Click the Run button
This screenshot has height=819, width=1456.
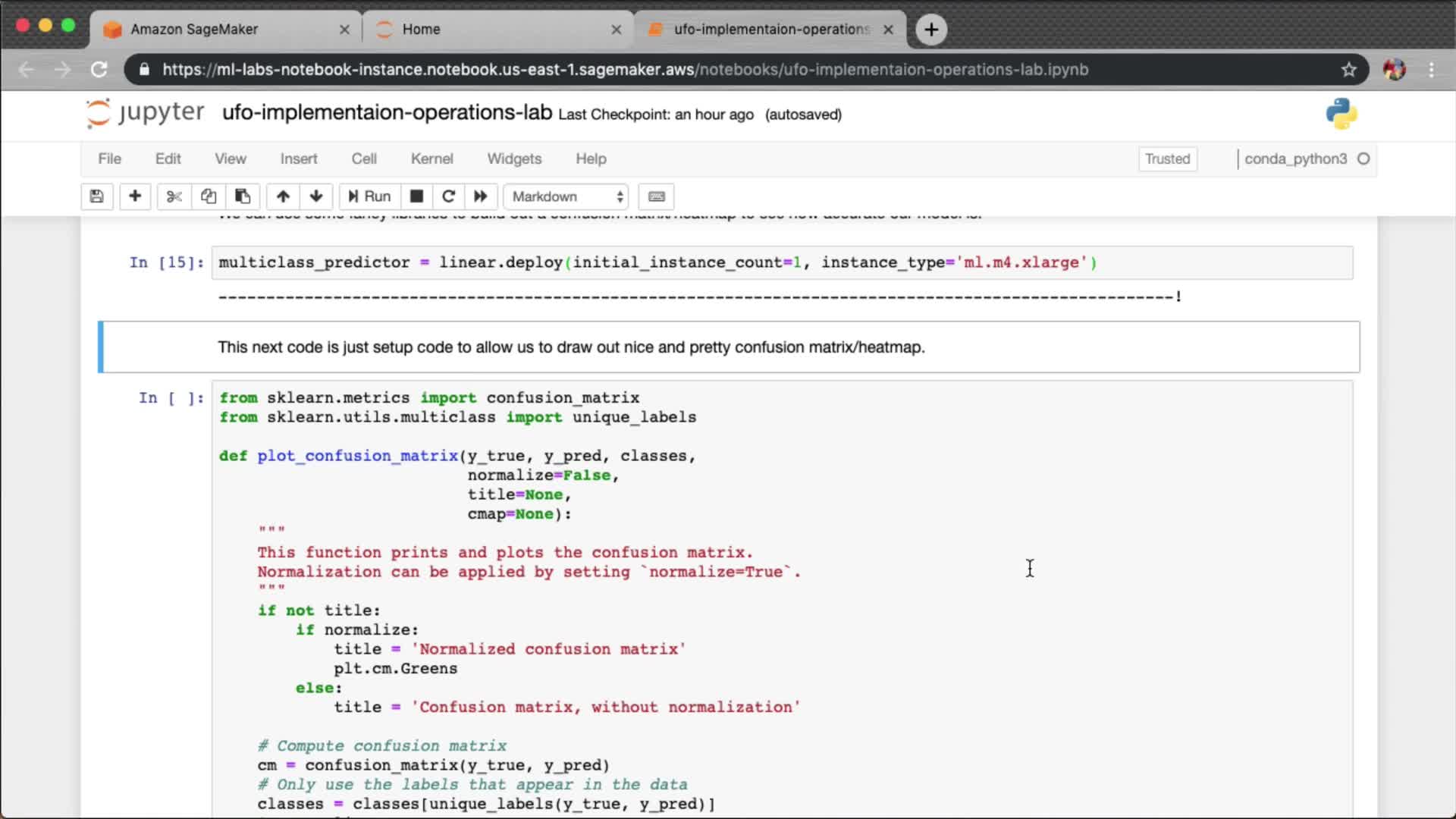click(x=369, y=196)
